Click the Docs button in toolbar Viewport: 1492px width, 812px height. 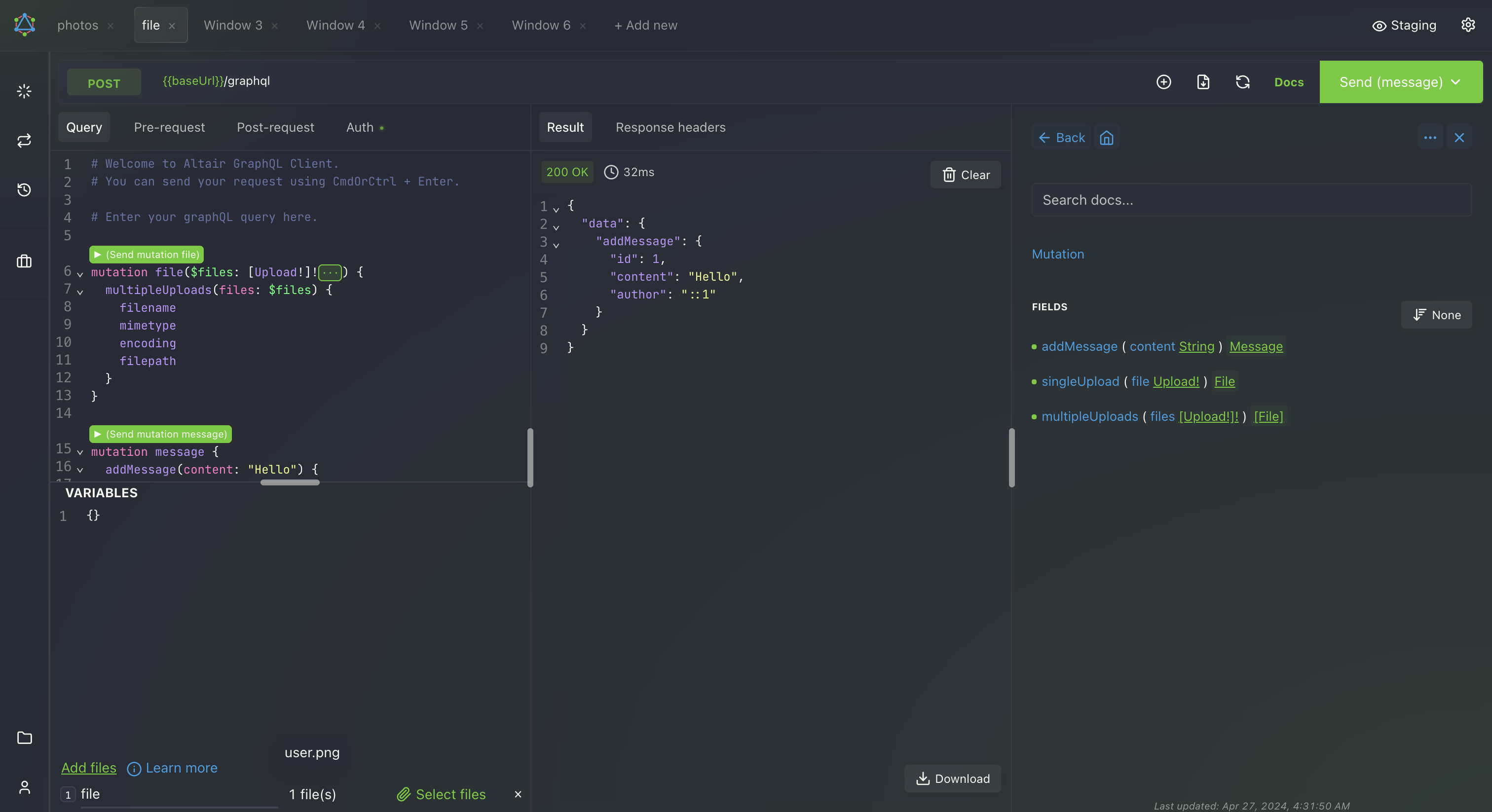[x=1289, y=81]
